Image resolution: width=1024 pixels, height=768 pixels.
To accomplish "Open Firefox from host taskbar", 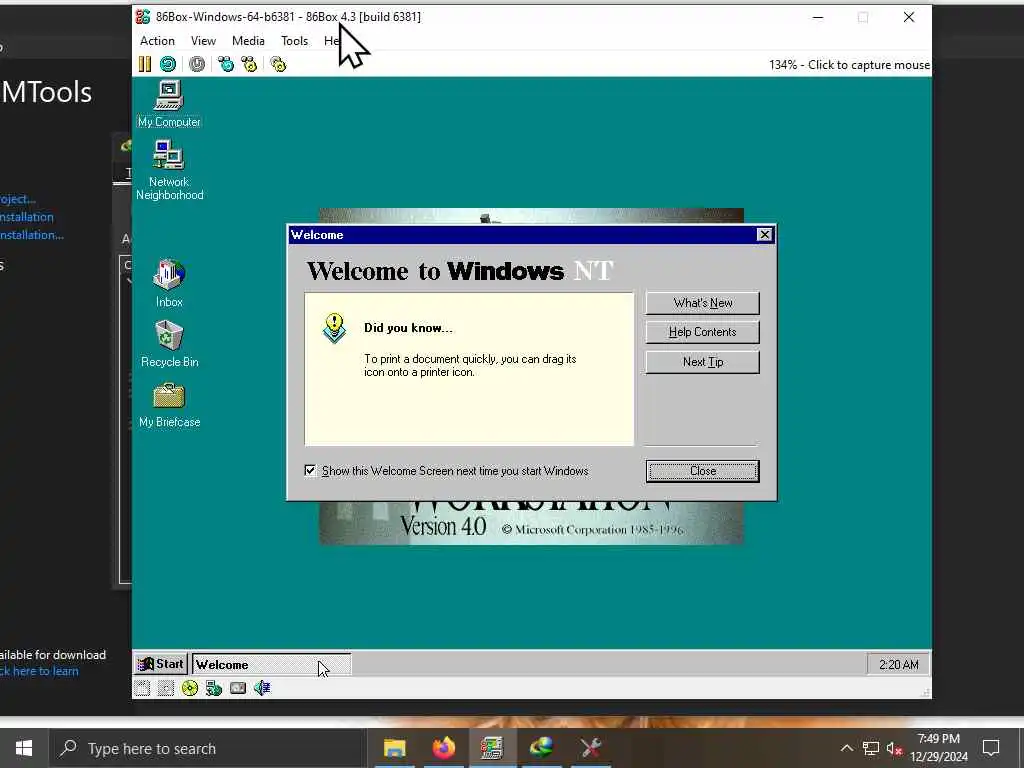I will (x=443, y=748).
